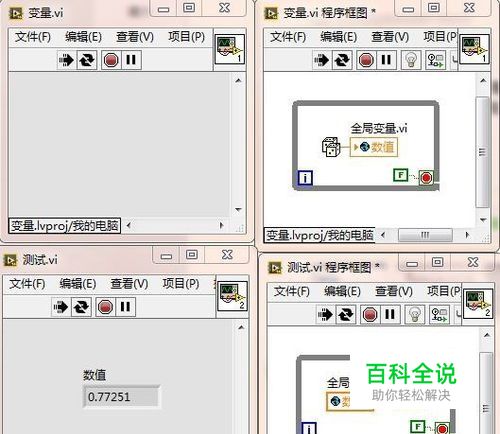Click 数值 label above the numeric indicator

coord(94,375)
